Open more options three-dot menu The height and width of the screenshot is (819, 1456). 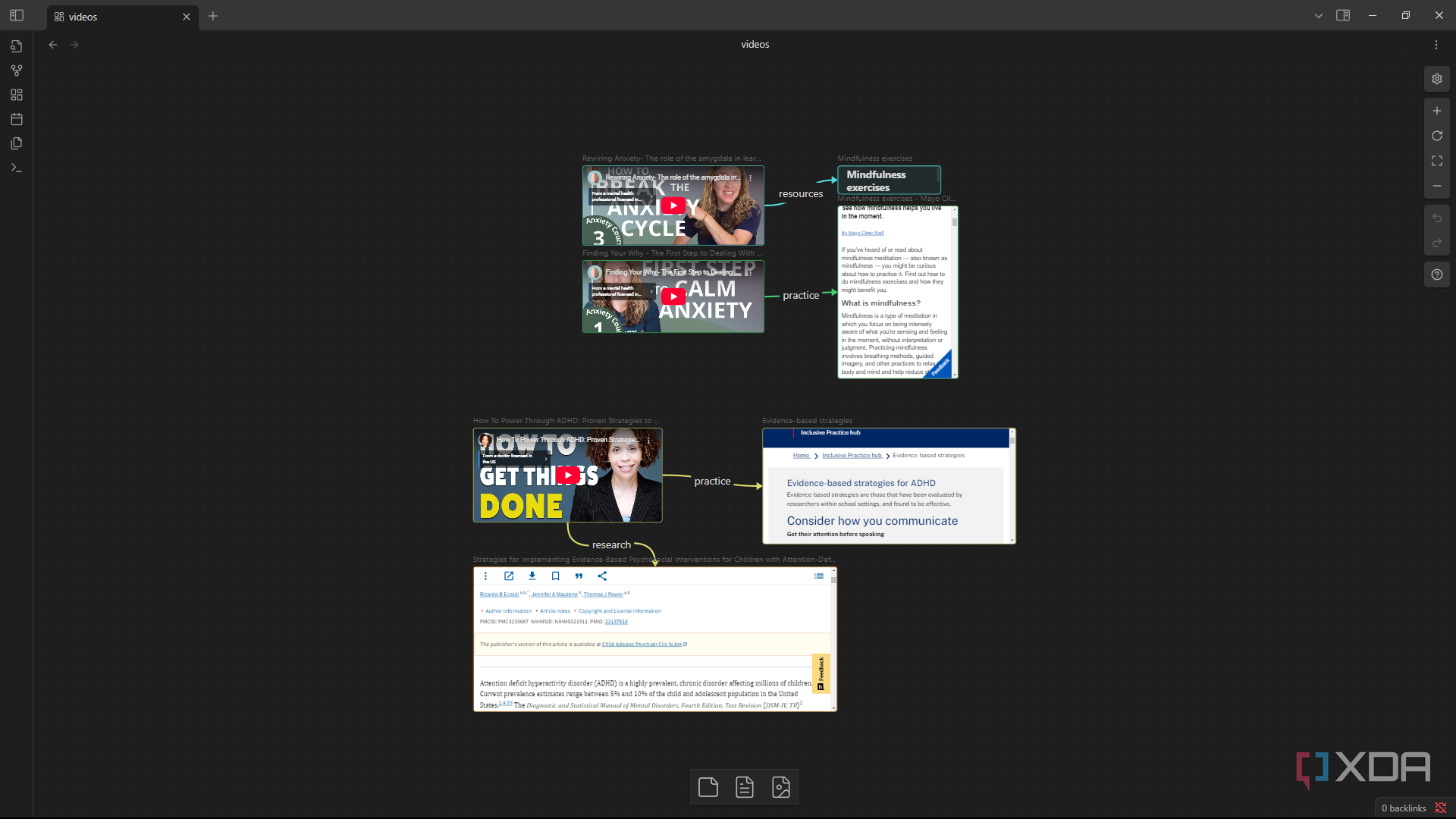(x=1436, y=45)
